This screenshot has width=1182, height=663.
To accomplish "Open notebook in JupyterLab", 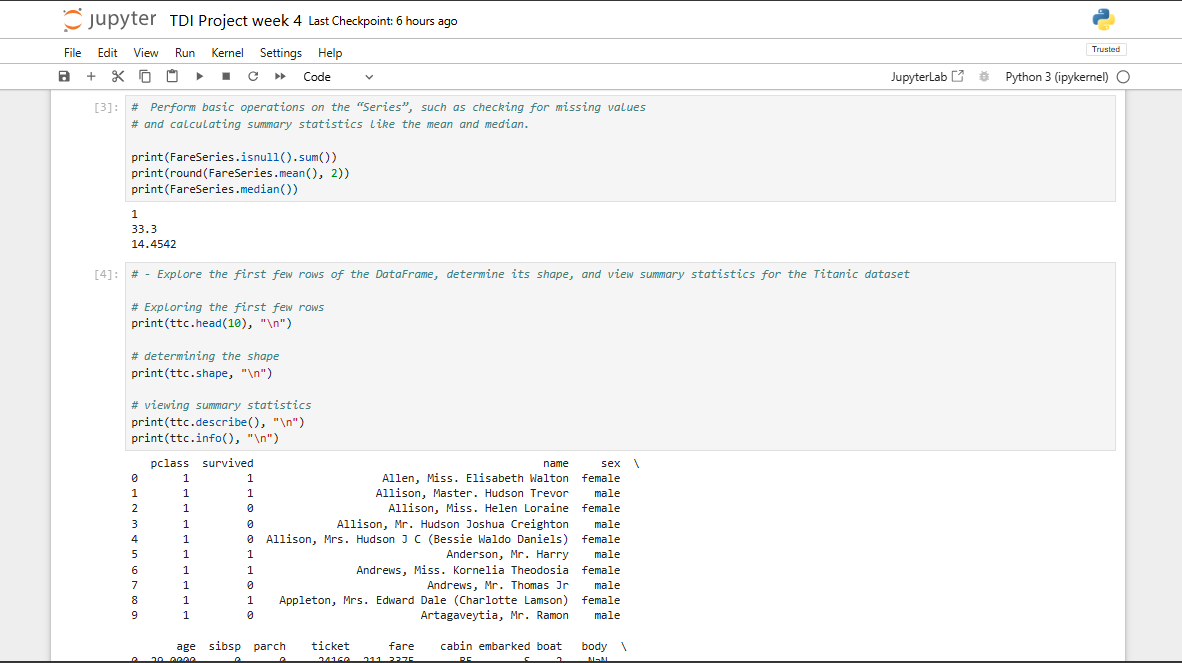I will 927,77.
